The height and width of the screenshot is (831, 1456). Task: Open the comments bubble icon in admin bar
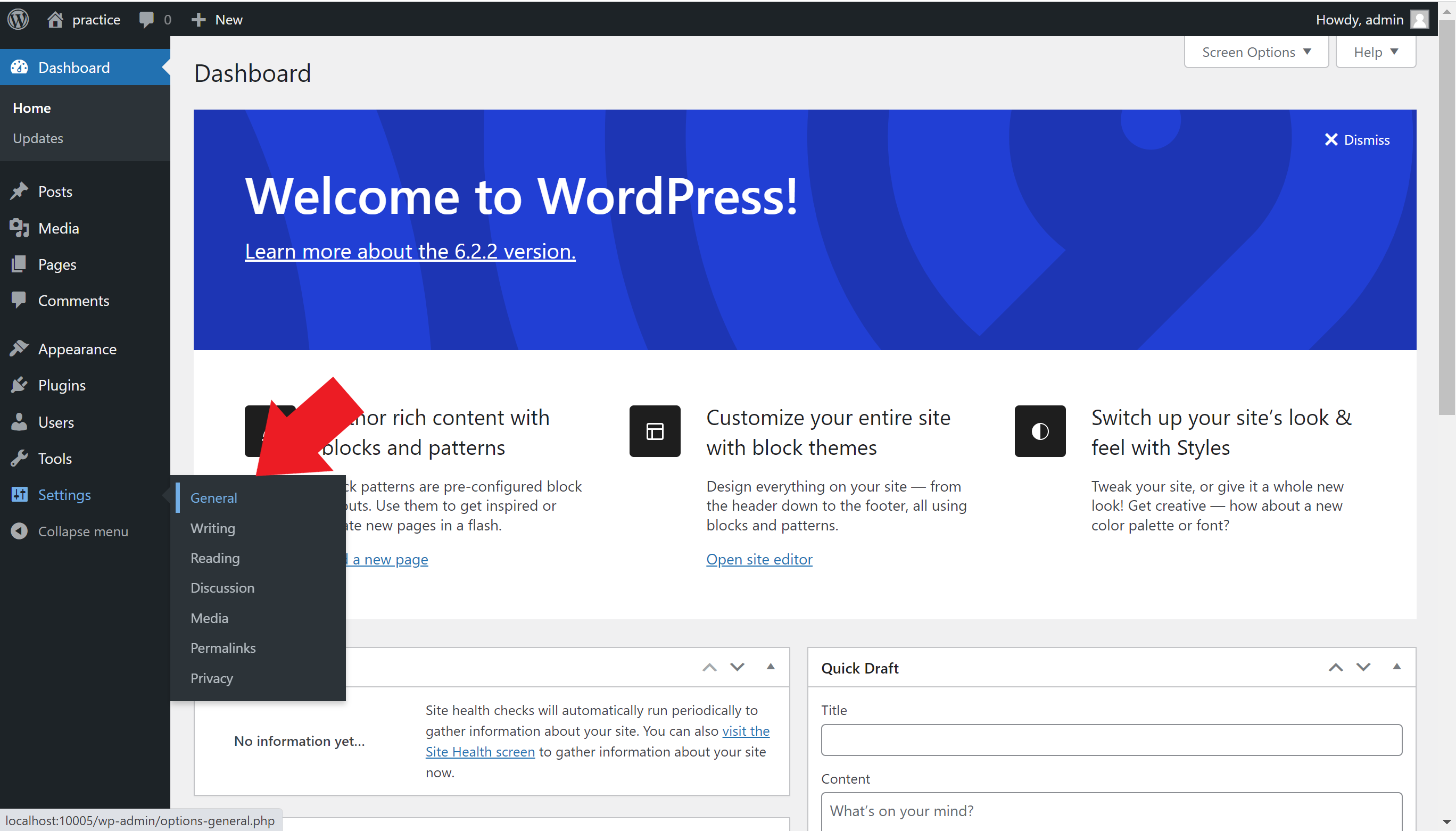click(x=146, y=20)
